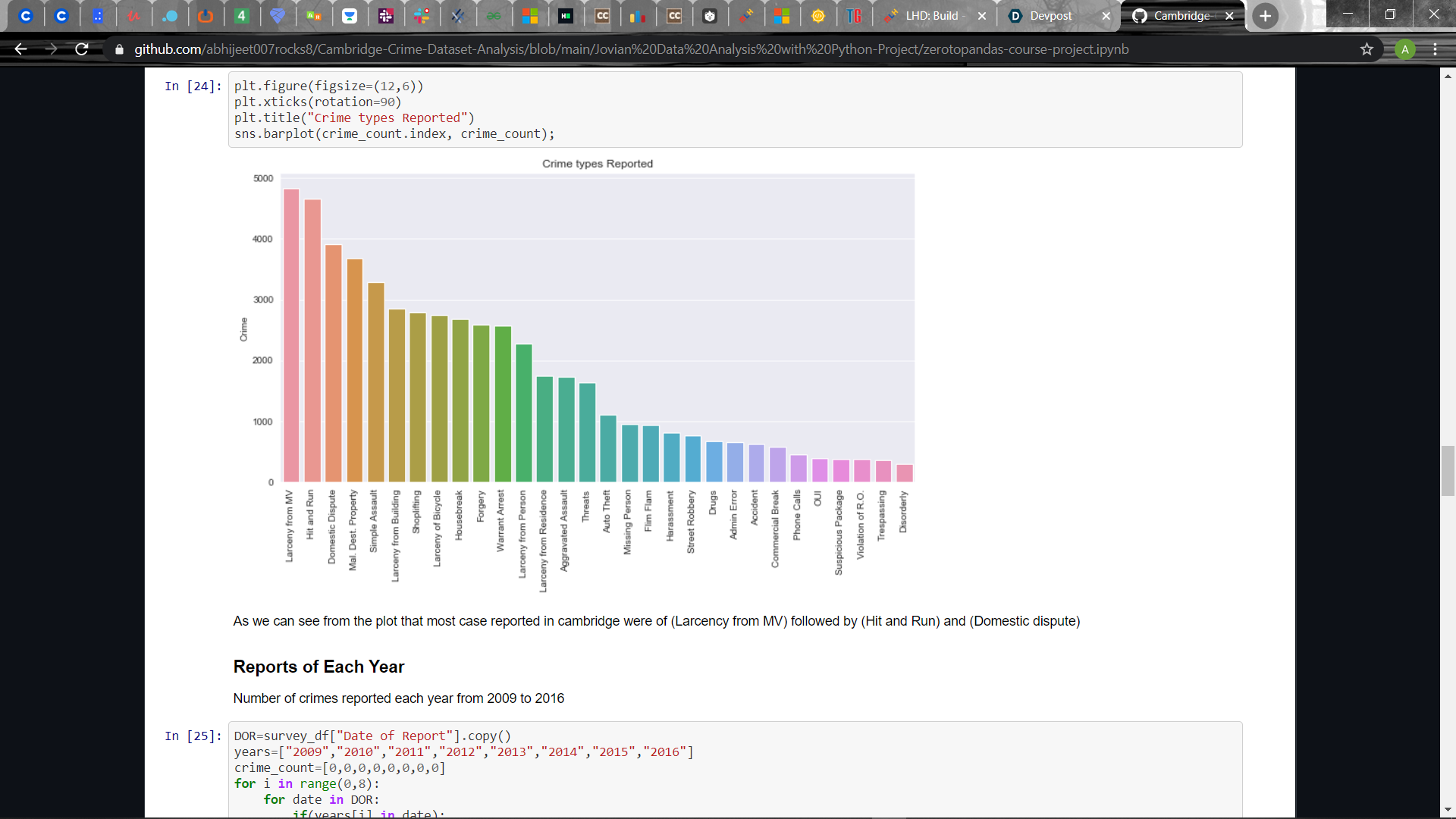Click the browser back arrow
Image resolution: width=1456 pixels, height=819 pixels.
coord(20,49)
